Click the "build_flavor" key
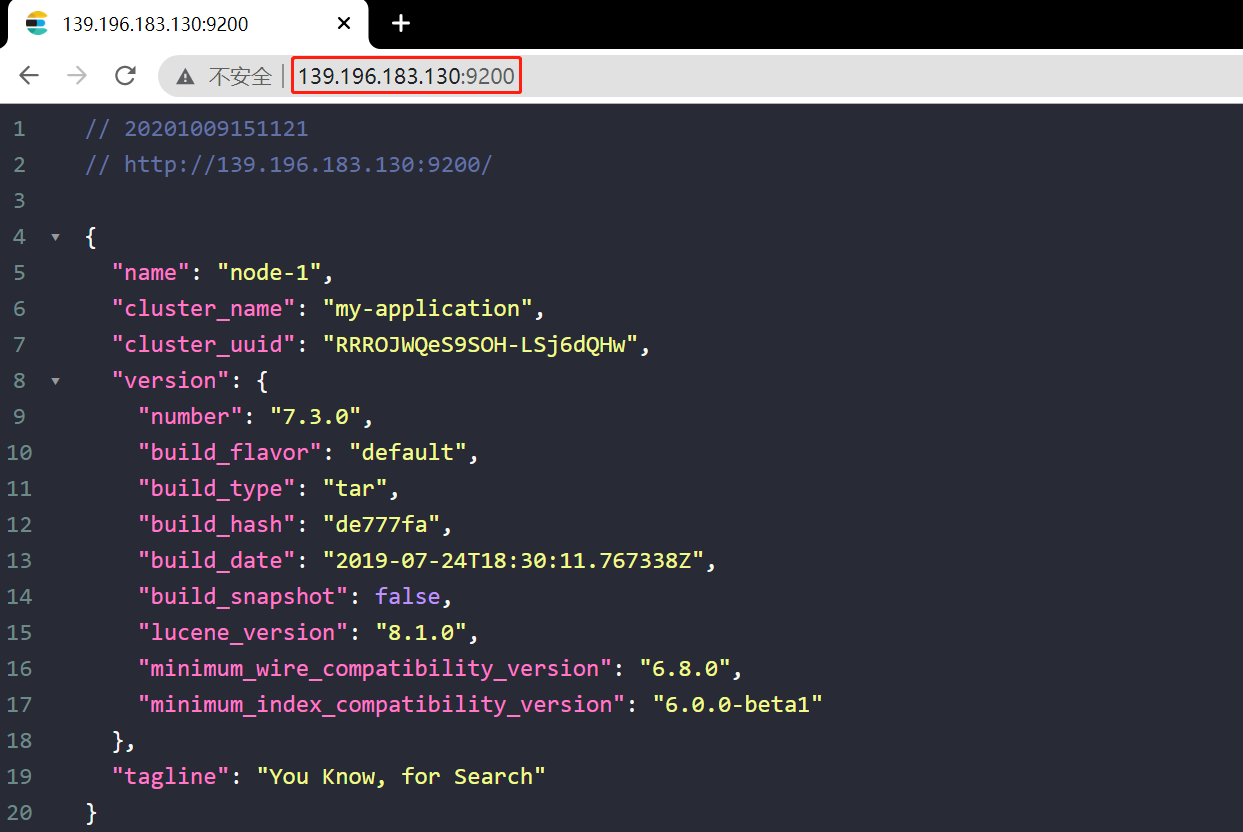This screenshot has width=1243, height=832. pos(229,453)
